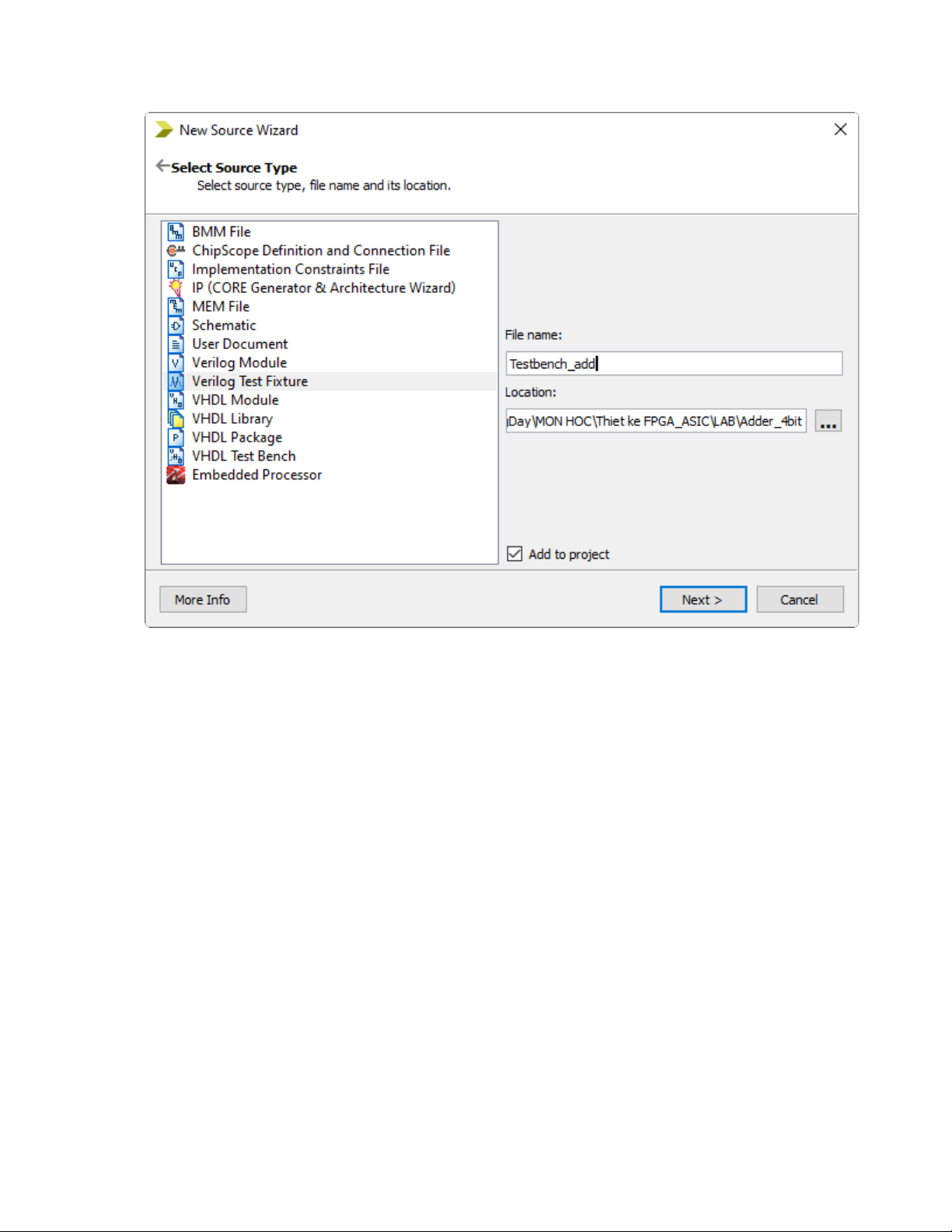Select VHDL Module in the source list

click(235, 400)
